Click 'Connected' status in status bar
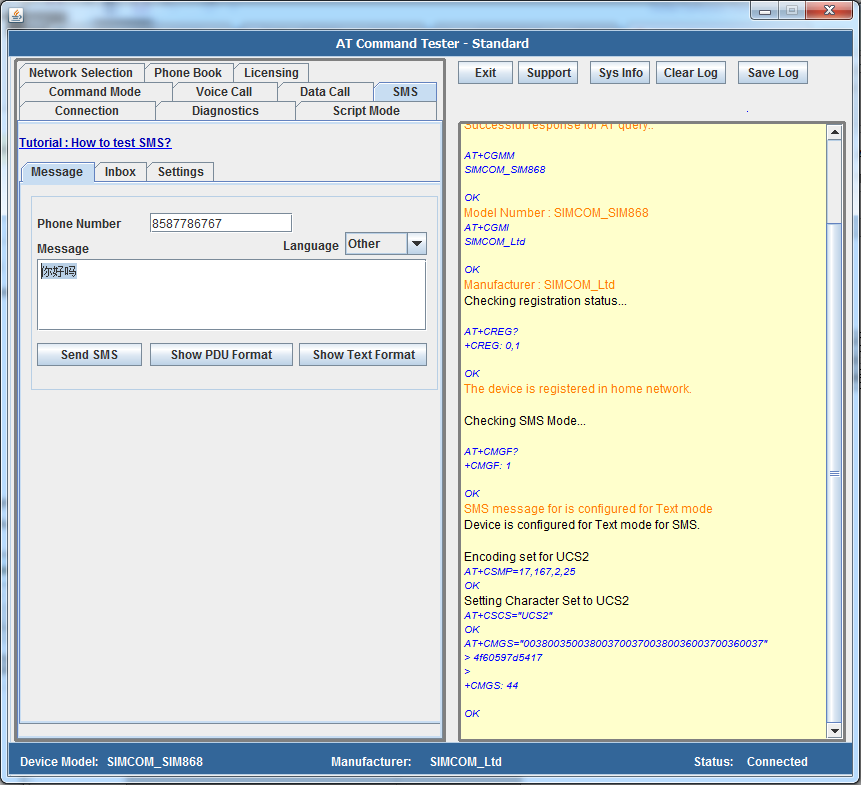The height and width of the screenshot is (785, 861). [777, 761]
